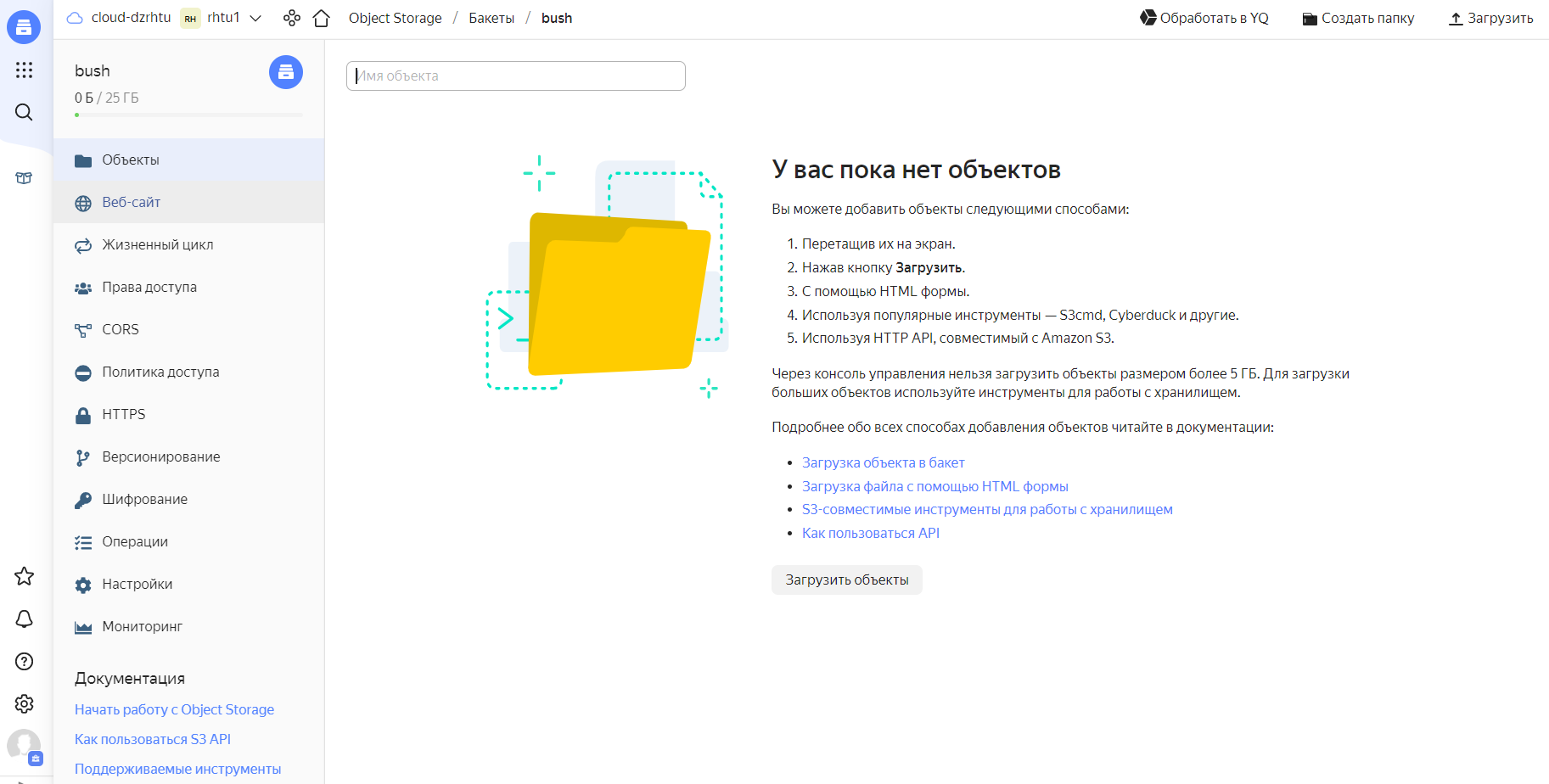Open Загрузка объекта в бакет link
The width and height of the screenshot is (1549, 784).
coord(883,462)
